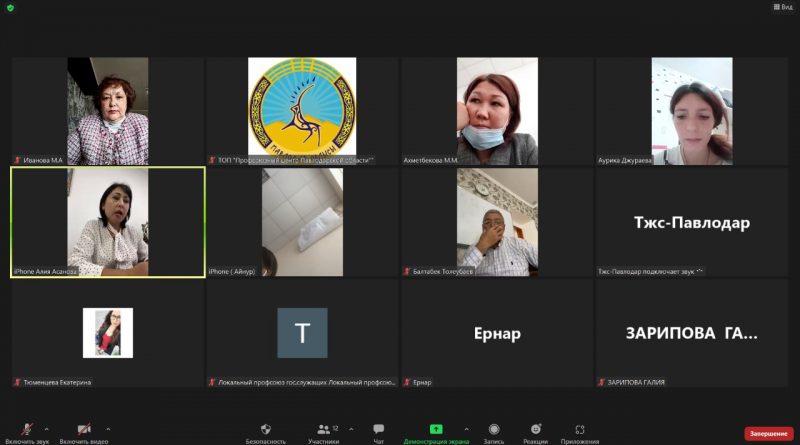Select Балтабек Толеубаев video tile
Image resolution: width=800 pixels, height=445 pixels.
[497, 222]
